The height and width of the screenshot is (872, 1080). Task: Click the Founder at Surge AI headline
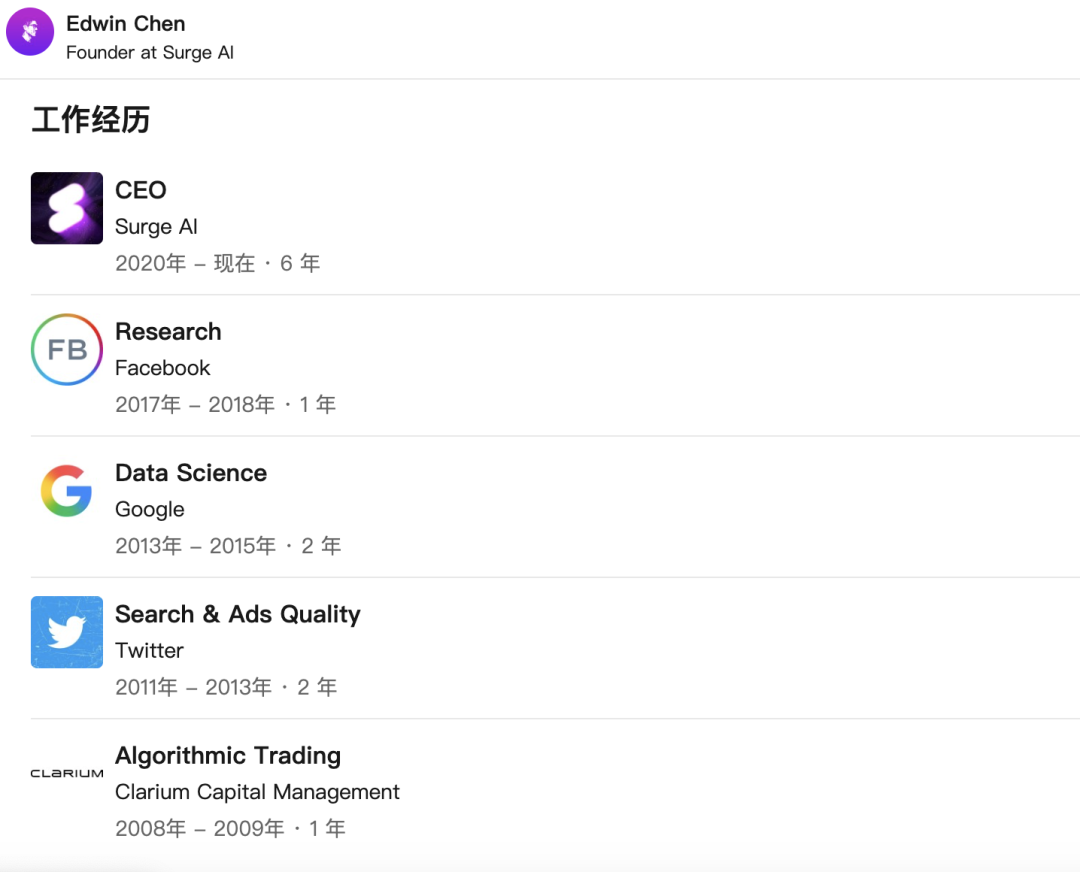click(x=149, y=53)
